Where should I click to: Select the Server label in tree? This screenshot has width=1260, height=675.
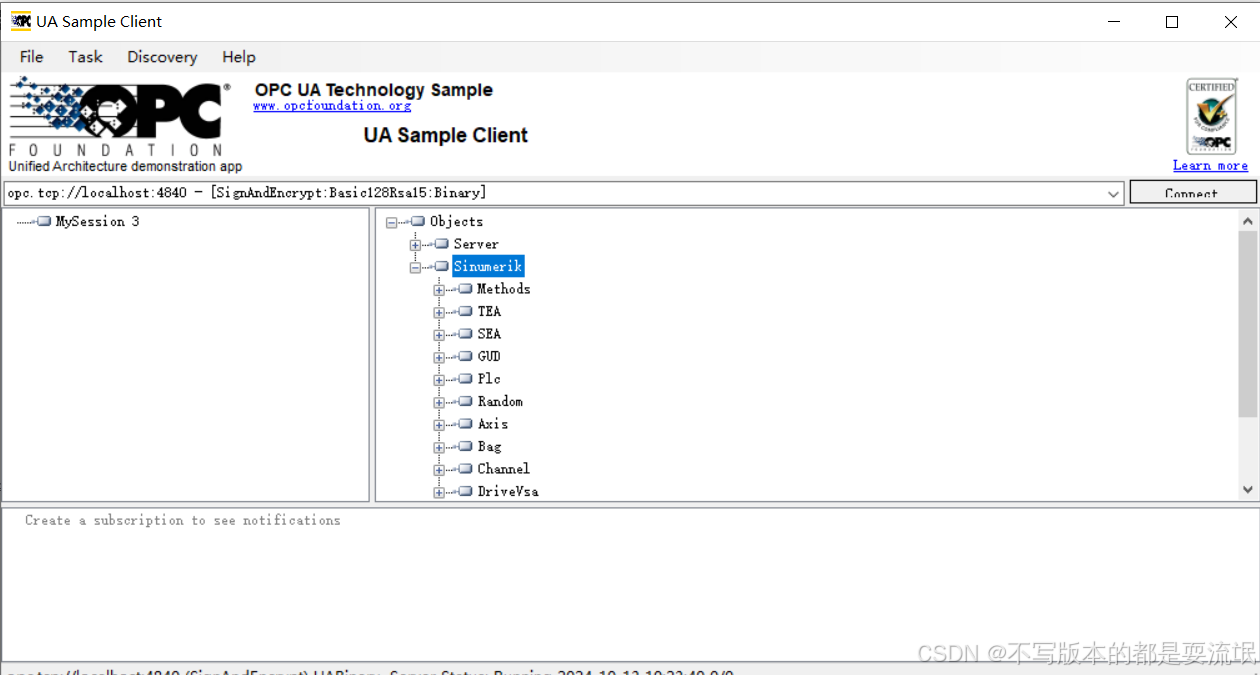pyautogui.click(x=476, y=244)
